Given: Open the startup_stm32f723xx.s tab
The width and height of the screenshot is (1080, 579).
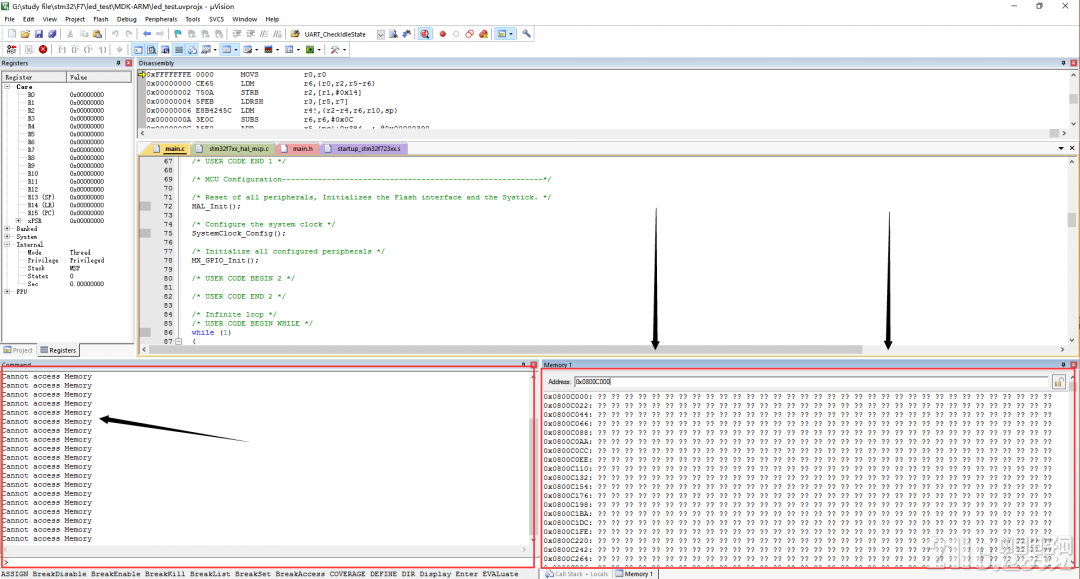Looking at the screenshot, I should pos(363,149).
